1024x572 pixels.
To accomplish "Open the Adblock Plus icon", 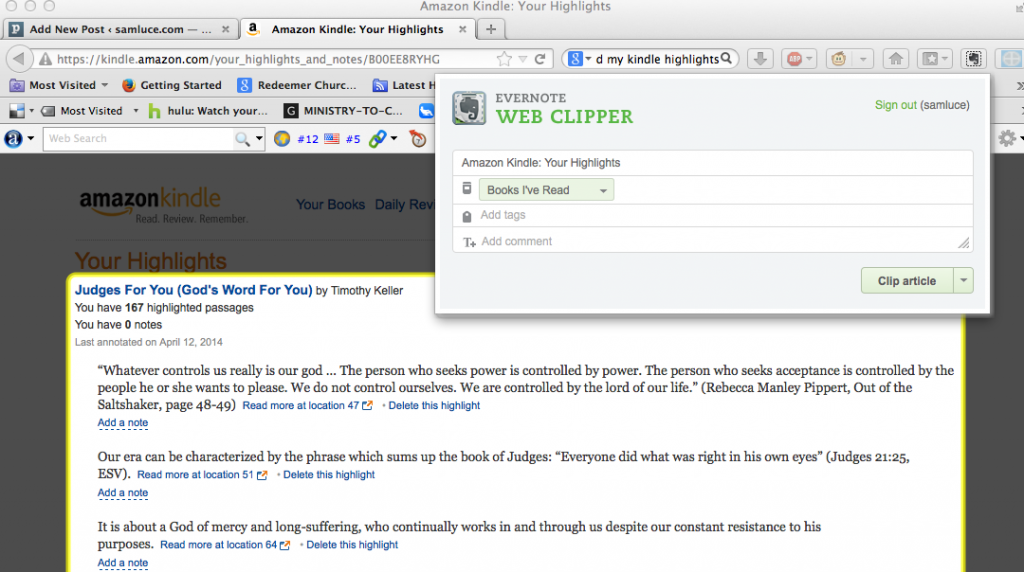I will pyautogui.click(x=794, y=59).
